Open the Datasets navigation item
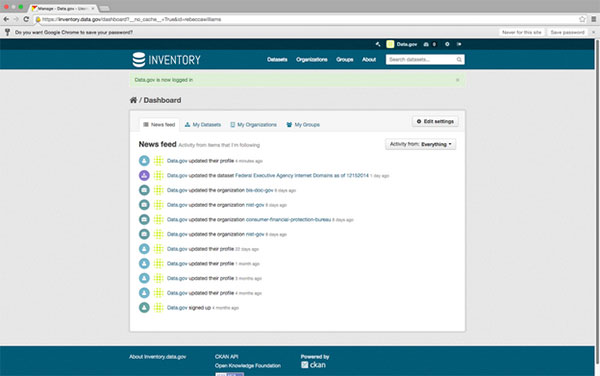Viewport: 600px width, 376px height. click(277, 60)
